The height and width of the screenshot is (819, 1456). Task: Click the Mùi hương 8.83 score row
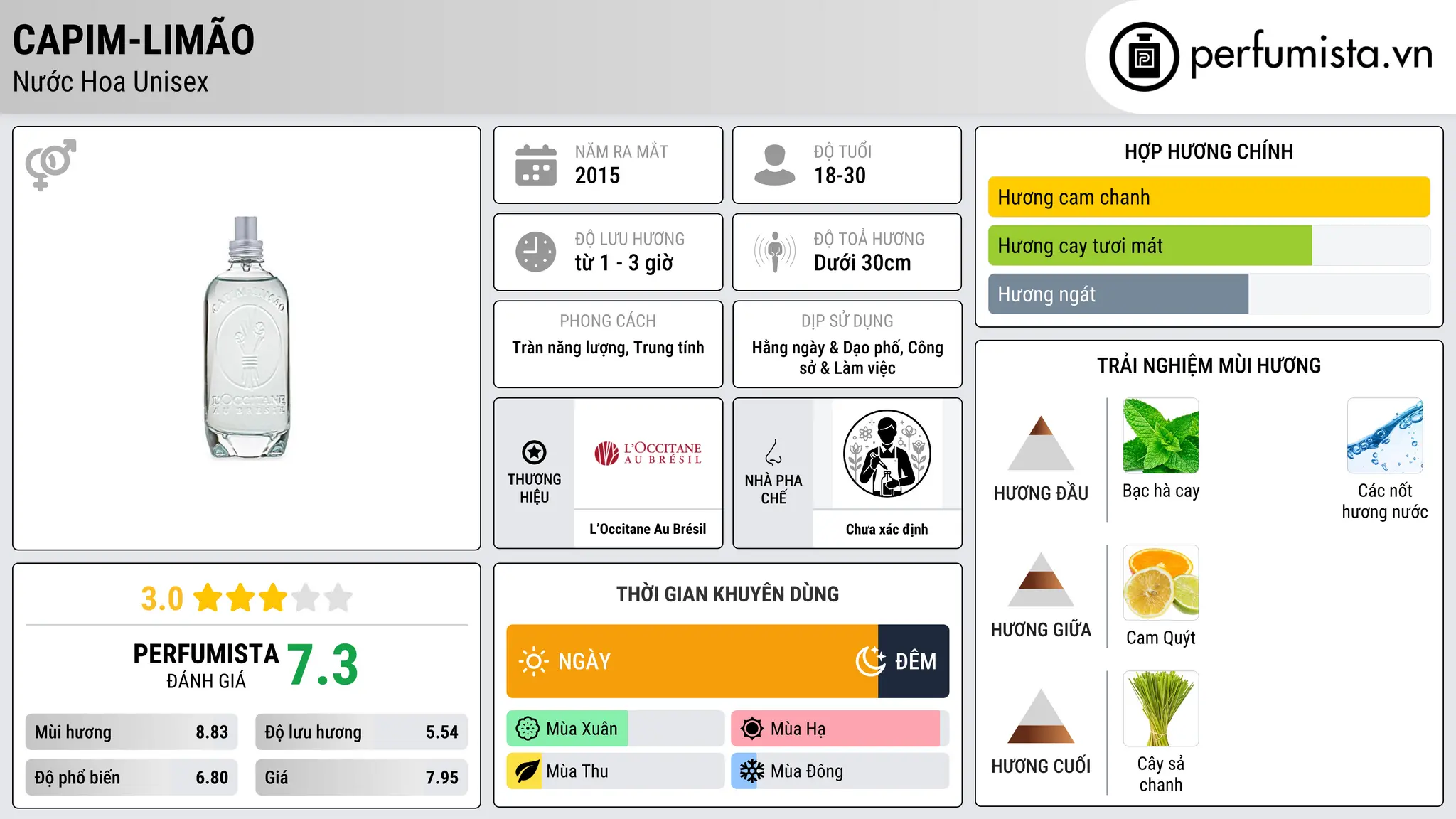tap(132, 732)
